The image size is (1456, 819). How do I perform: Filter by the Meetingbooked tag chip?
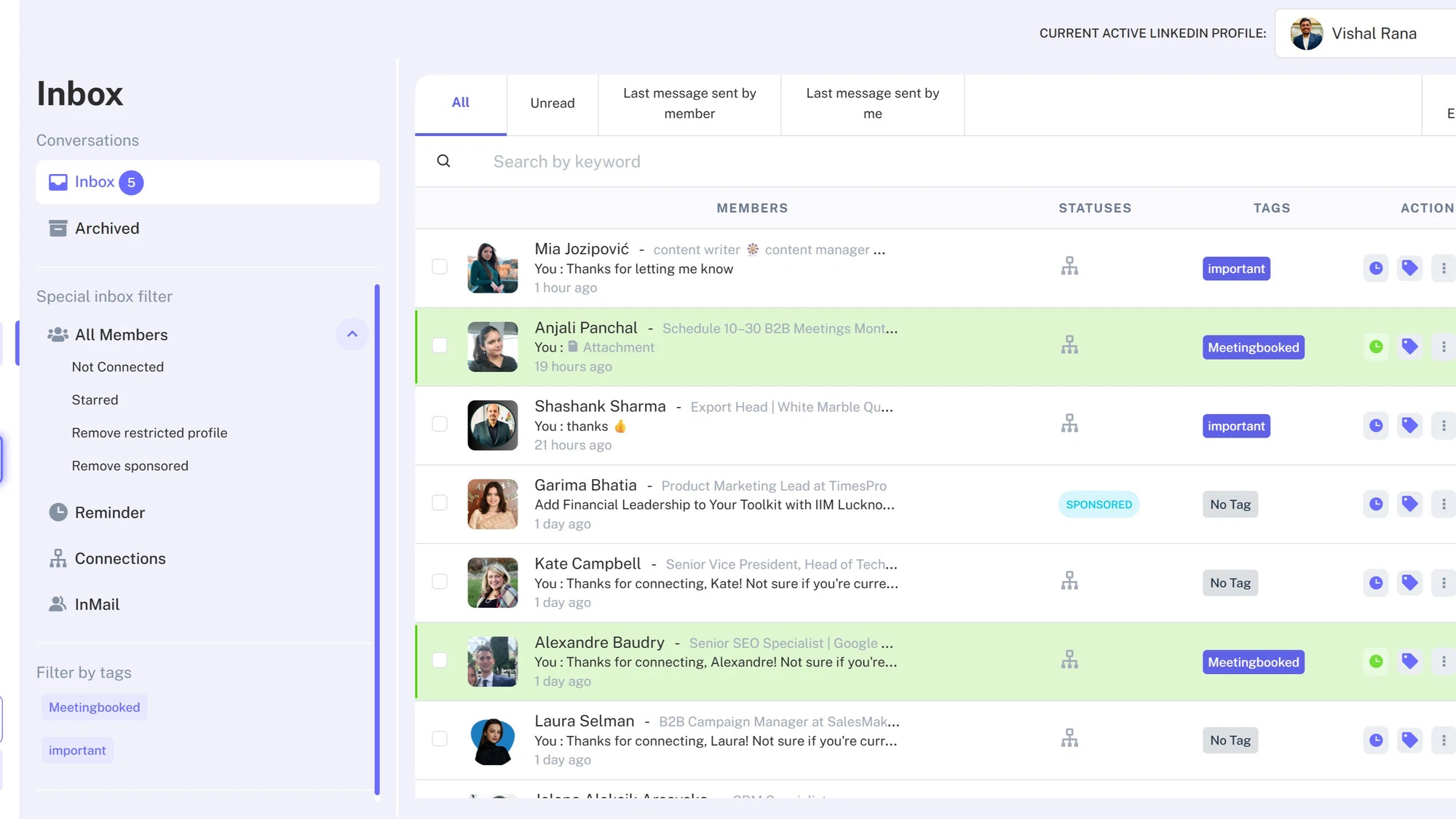(94, 708)
